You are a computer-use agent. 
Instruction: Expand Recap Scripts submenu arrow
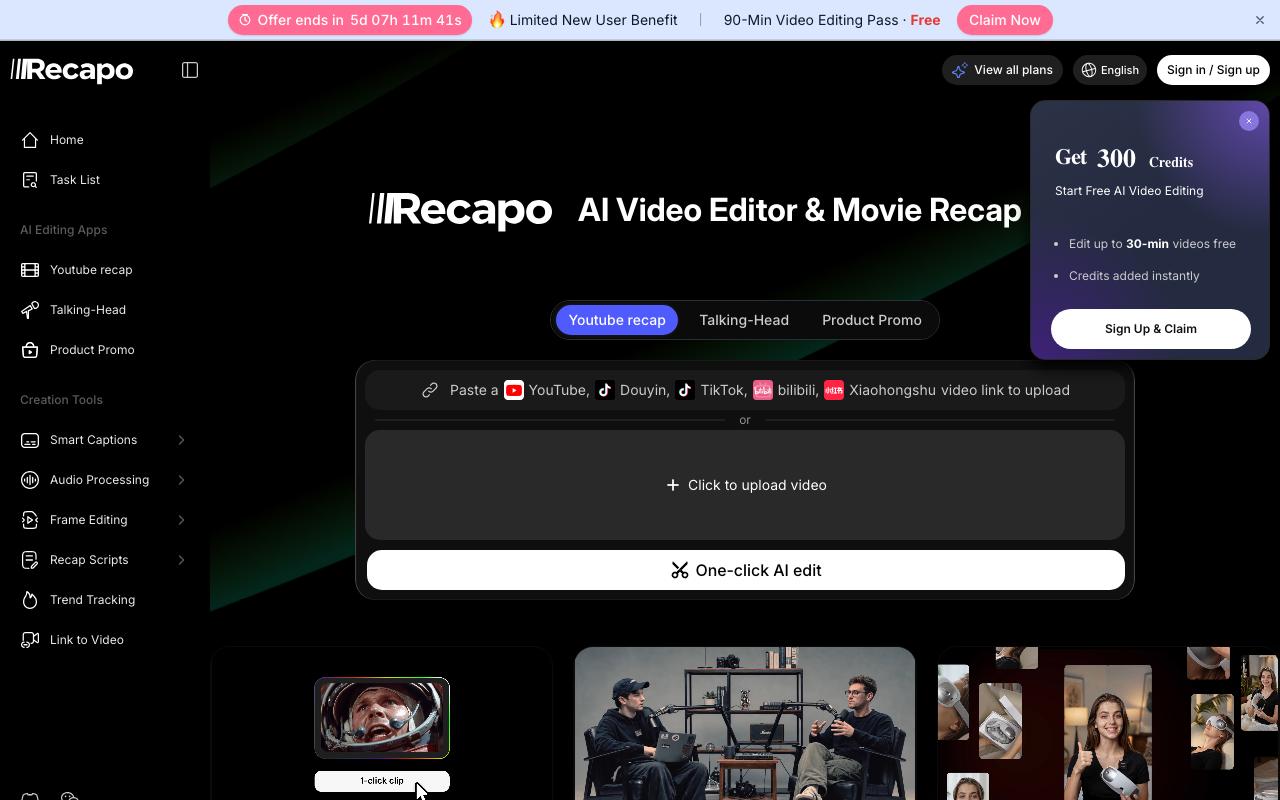tap(181, 560)
